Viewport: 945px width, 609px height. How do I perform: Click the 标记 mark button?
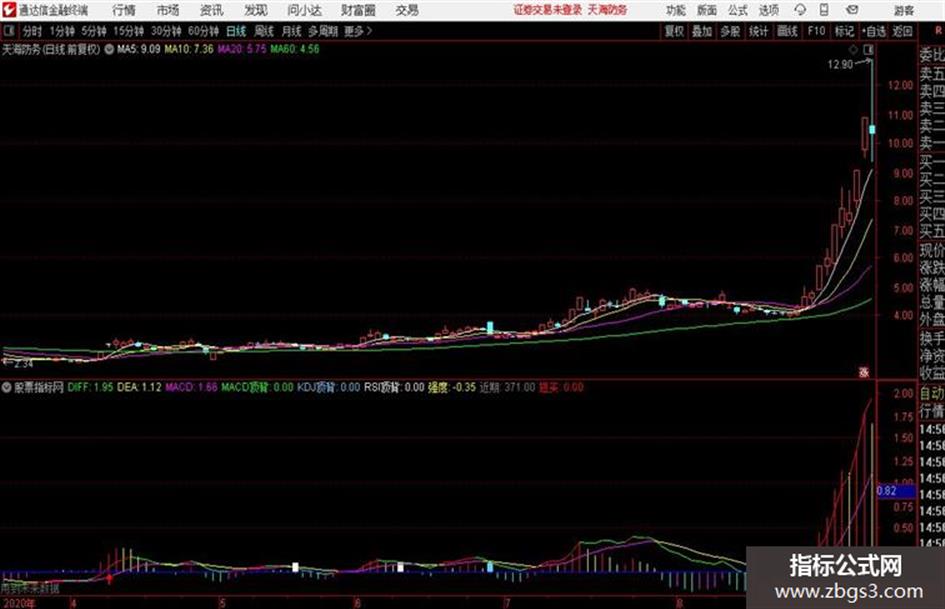tap(844, 31)
